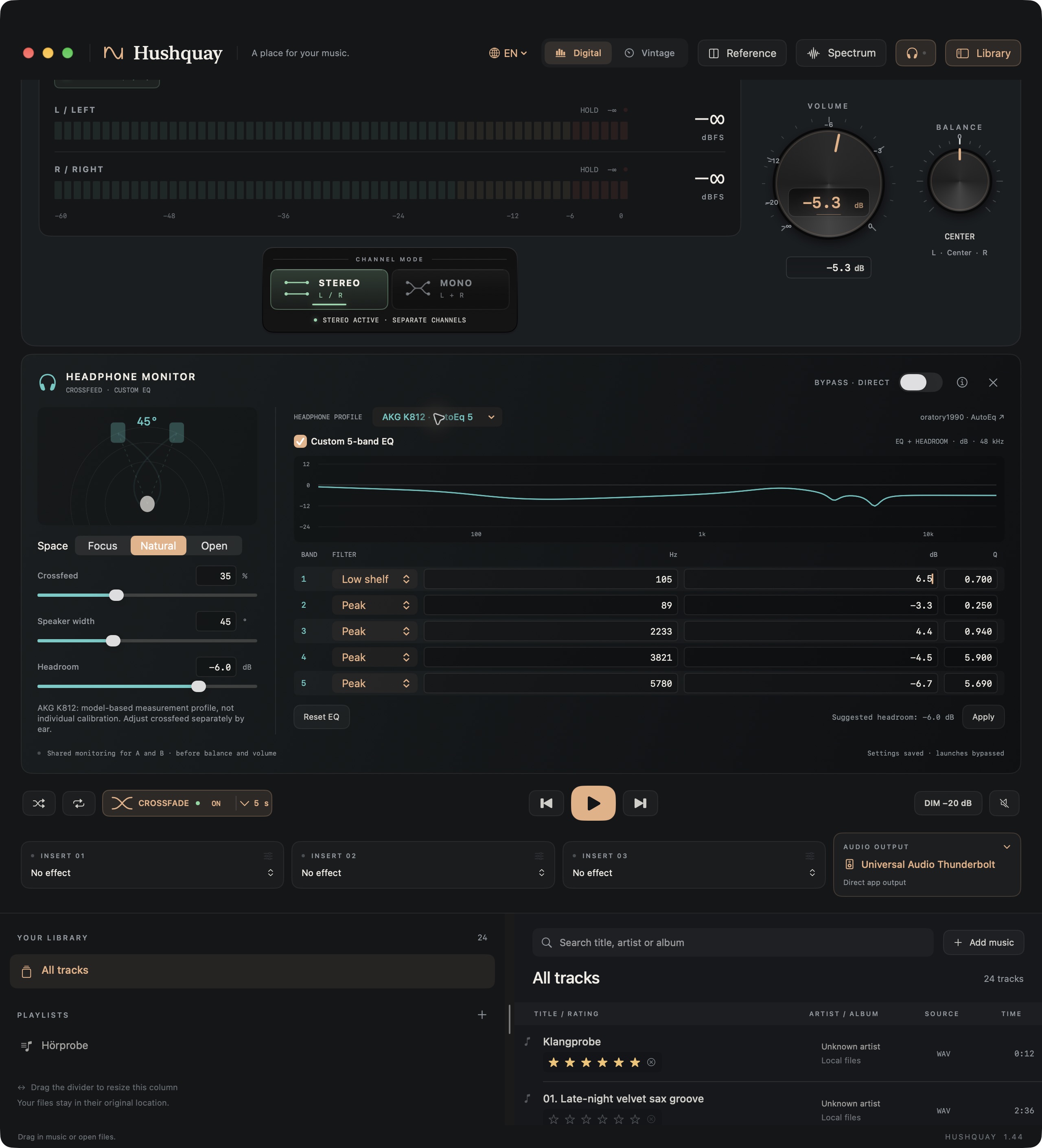Rate Late-night velvet sax groove three stars

tap(586, 1119)
